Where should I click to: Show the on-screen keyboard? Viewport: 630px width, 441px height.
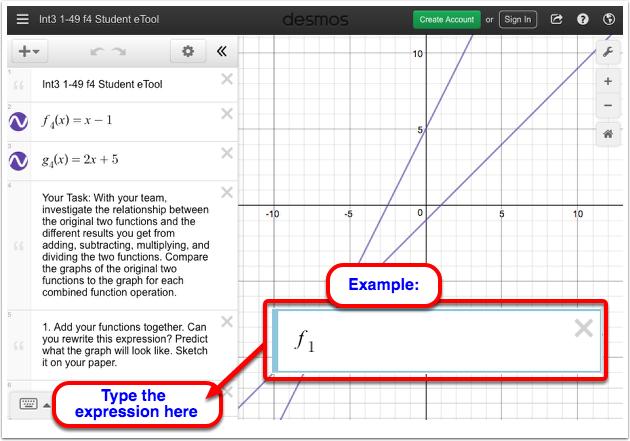click(29, 404)
